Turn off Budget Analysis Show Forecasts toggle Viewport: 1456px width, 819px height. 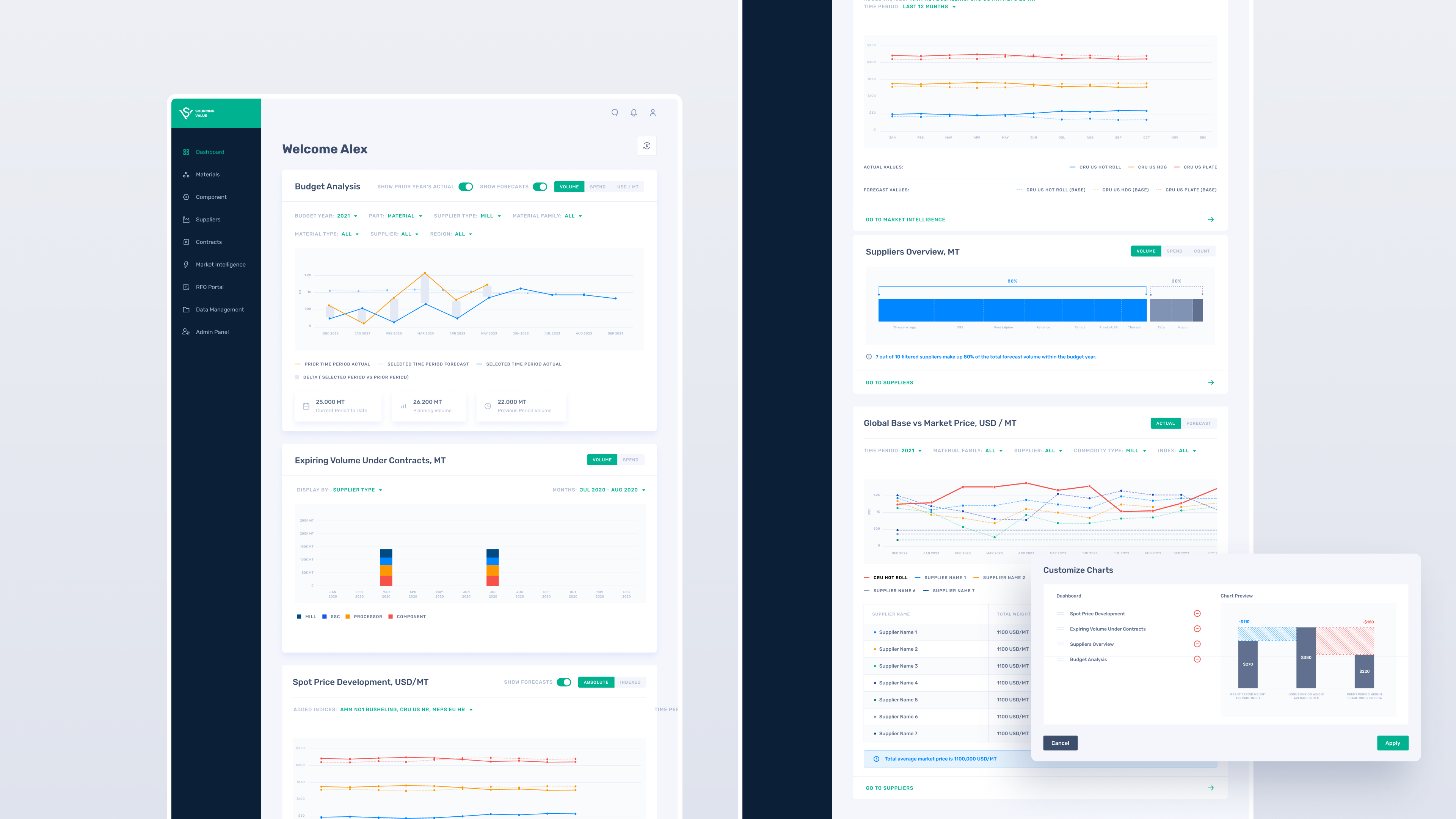coord(540,187)
